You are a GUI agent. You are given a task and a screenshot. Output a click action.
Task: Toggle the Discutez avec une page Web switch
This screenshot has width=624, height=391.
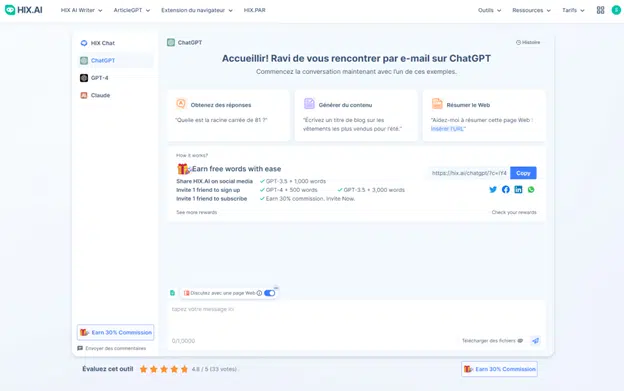[x=269, y=293]
